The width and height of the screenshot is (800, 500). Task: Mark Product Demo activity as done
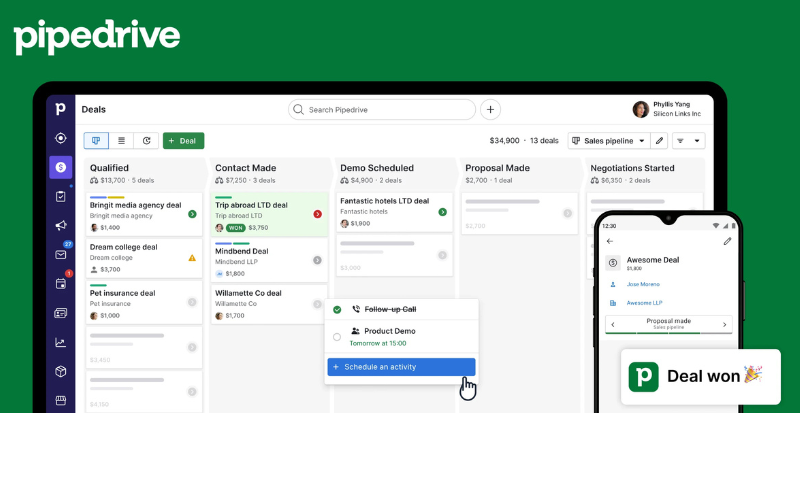337,336
